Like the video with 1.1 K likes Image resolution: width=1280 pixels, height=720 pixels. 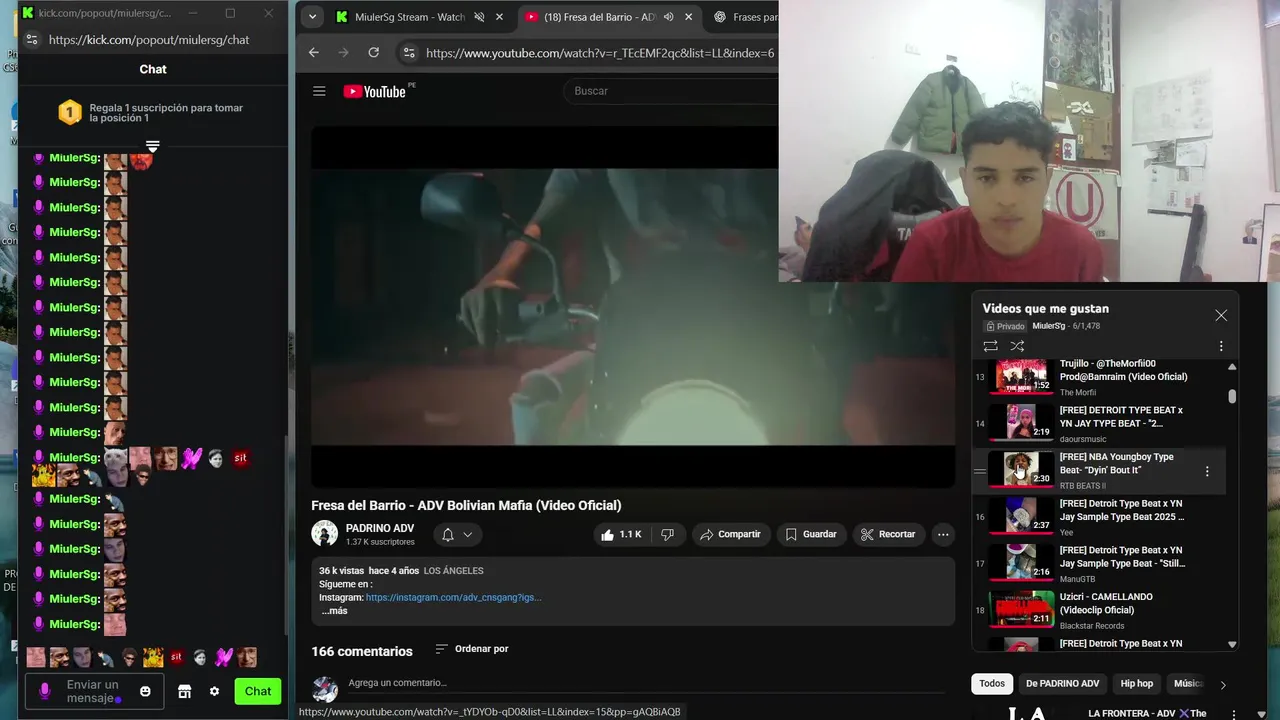pyautogui.click(x=621, y=535)
